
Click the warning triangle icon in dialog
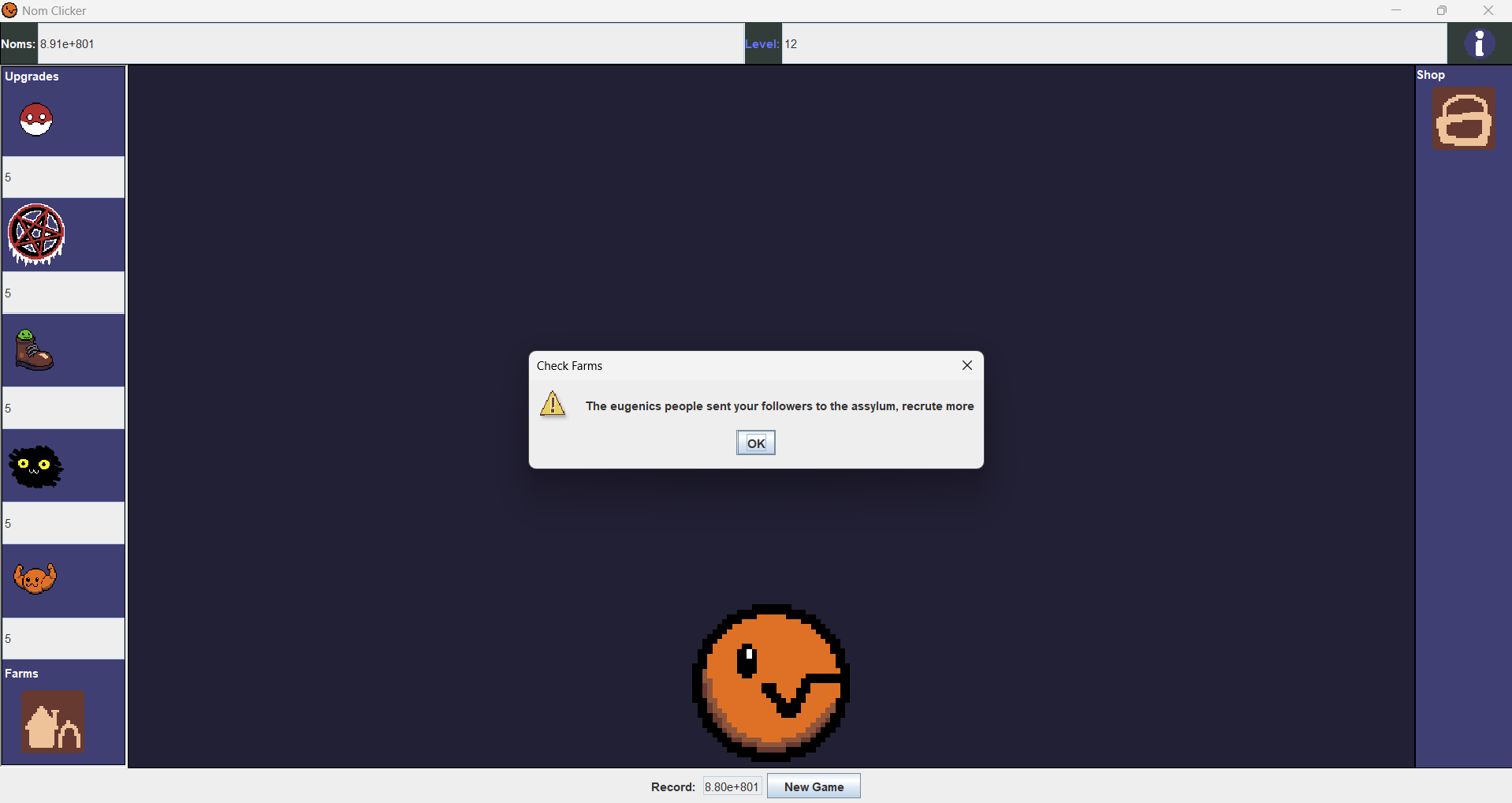pyautogui.click(x=553, y=404)
